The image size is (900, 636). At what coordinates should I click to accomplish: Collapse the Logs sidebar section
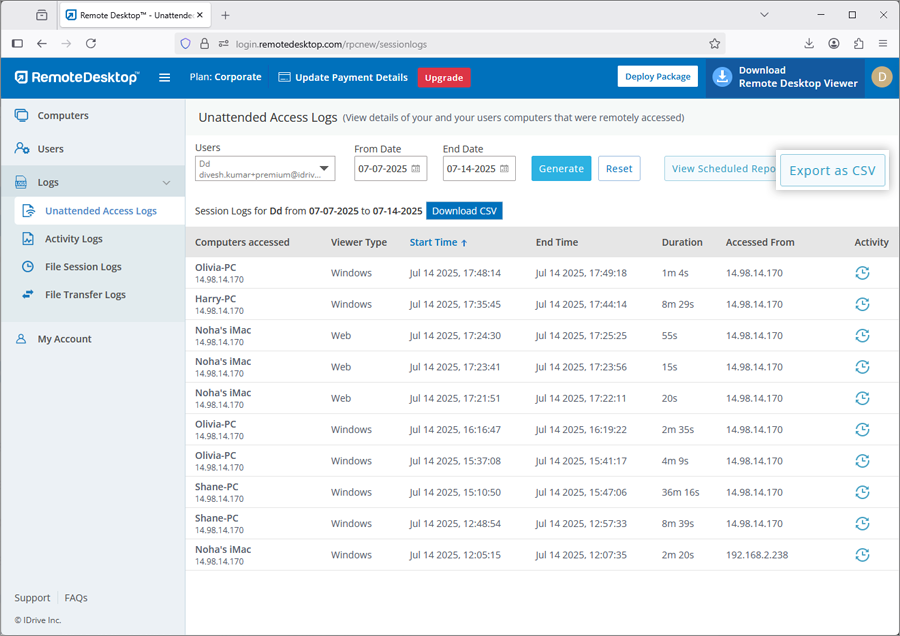point(166,183)
